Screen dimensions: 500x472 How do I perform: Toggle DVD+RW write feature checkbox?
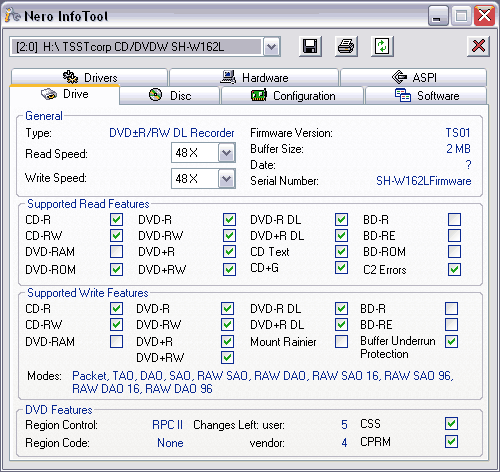click(x=227, y=358)
